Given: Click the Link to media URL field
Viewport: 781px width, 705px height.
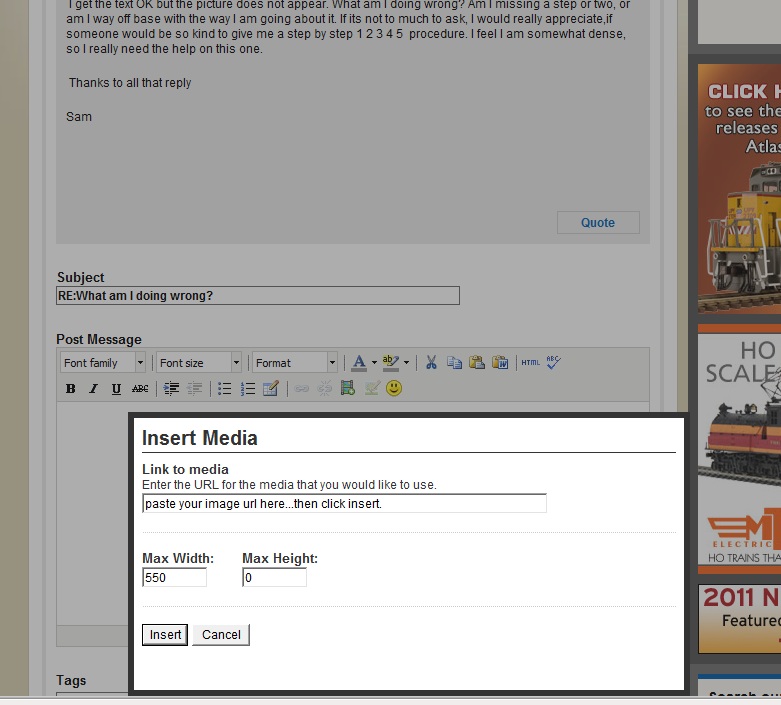Looking at the screenshot, I should tap(344, 504).
